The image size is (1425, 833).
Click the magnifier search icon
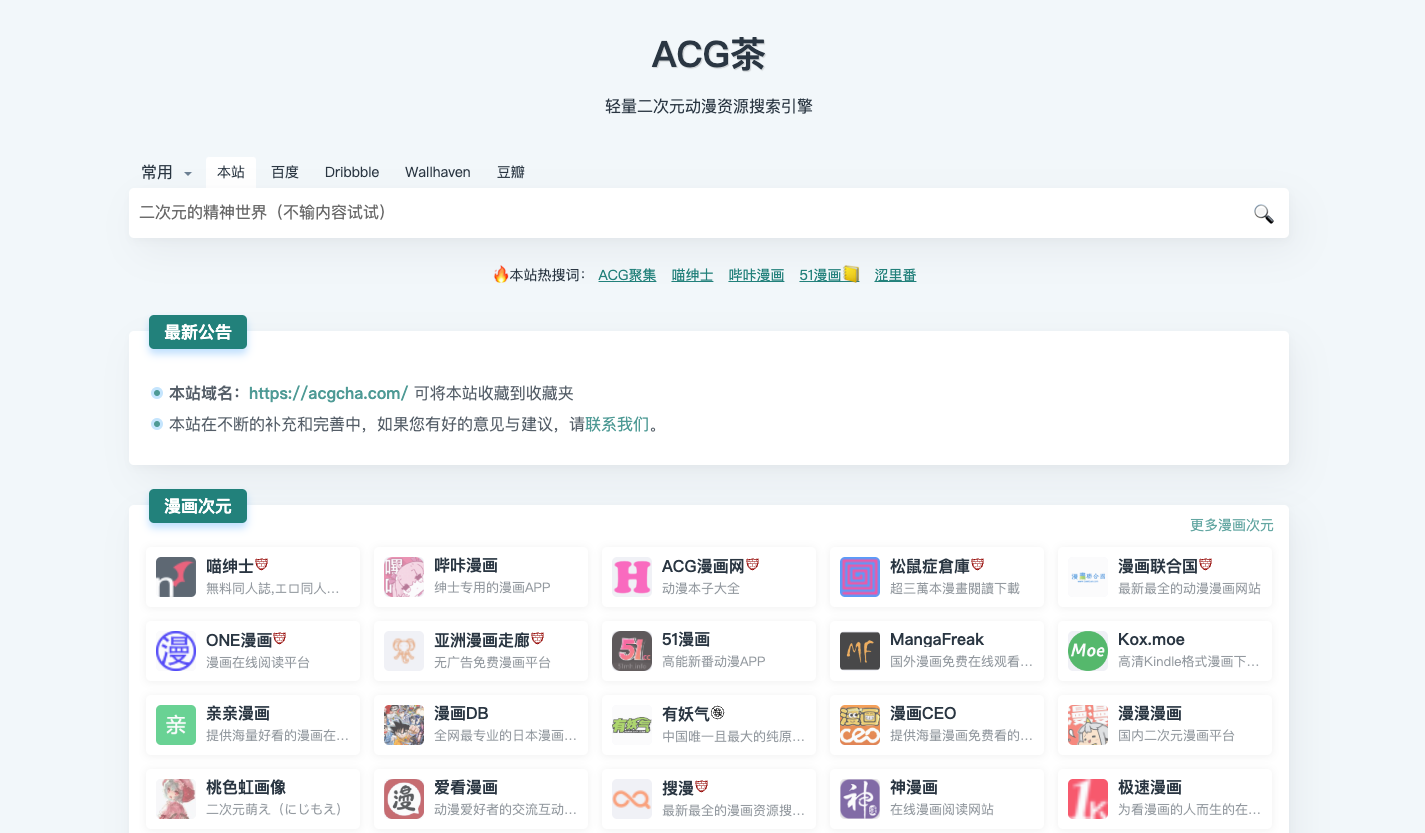pyautogui.click(x=1263, y=213)
